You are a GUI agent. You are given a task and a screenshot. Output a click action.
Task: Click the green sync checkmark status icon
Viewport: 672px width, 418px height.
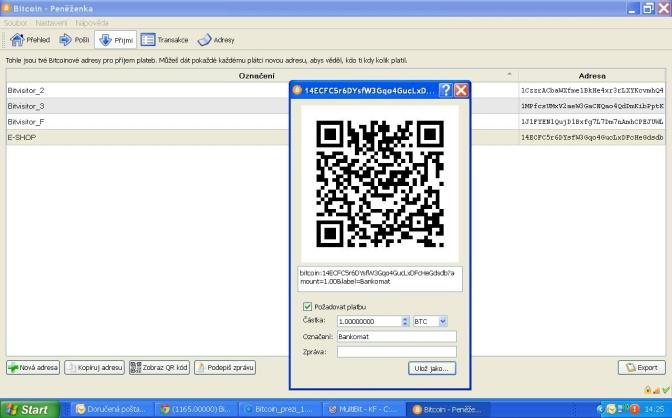pyautogui.click(x=665, y=390)
